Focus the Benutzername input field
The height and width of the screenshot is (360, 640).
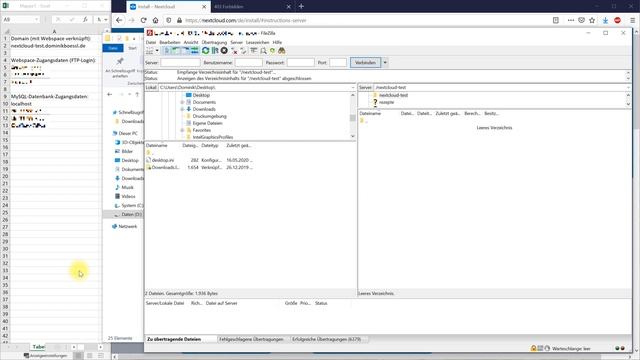coord(249,62)
